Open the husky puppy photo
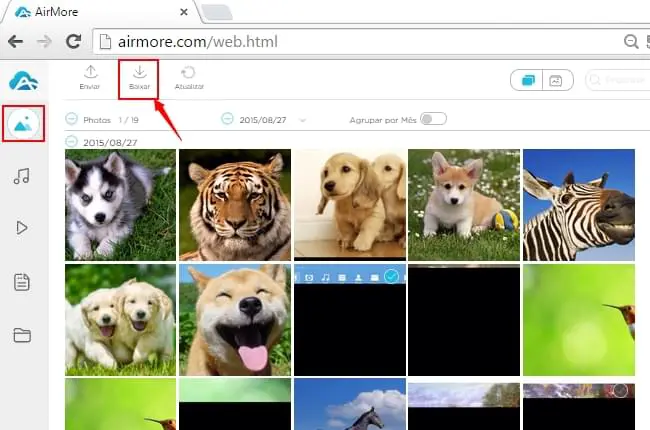The width and height of the screenshot is (650, 430). click(x=120, y=205)
